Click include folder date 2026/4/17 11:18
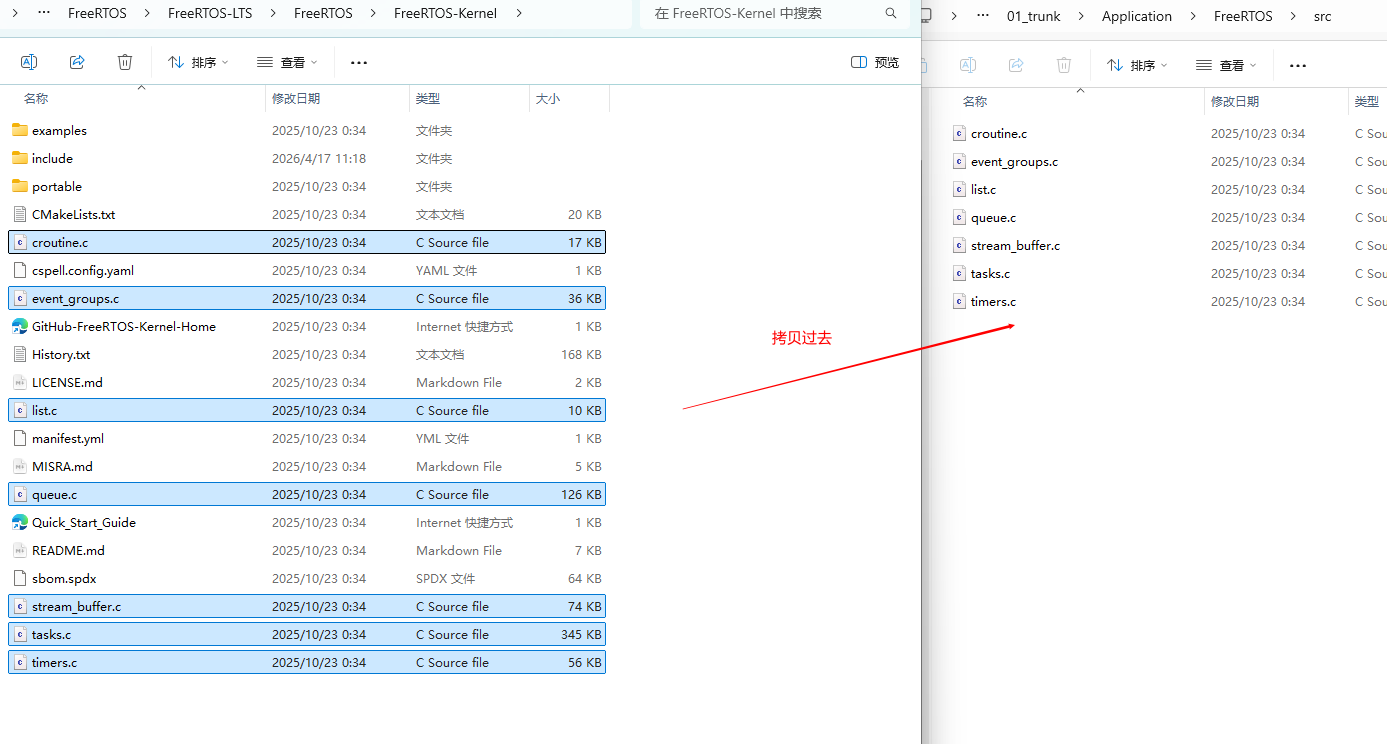This screenshot has height=744, width=1387. pos(319,158)
